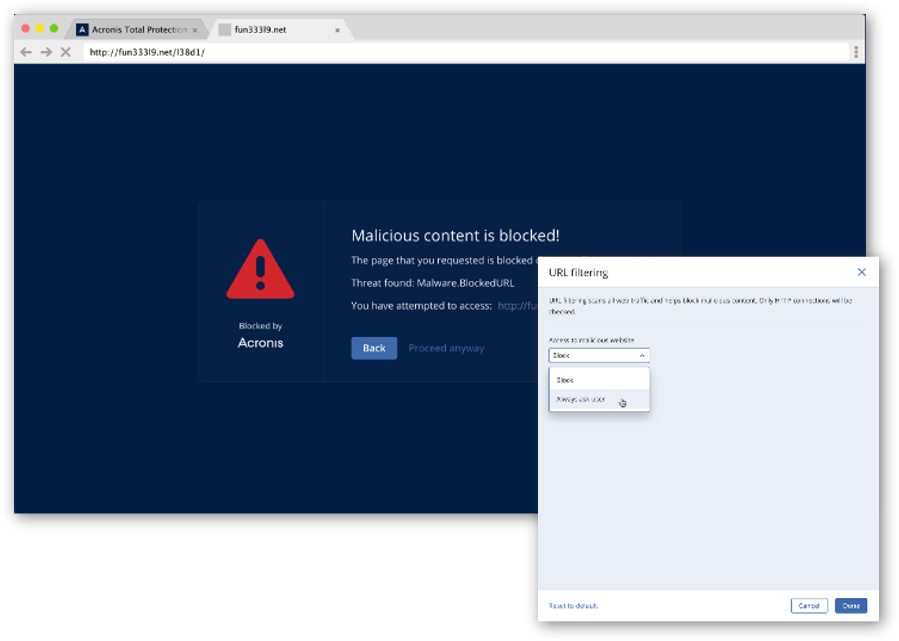Close the URL filtering dialog
Image resolution: width=899 pixels, height=641 pixels.
(x=862, y=272)
